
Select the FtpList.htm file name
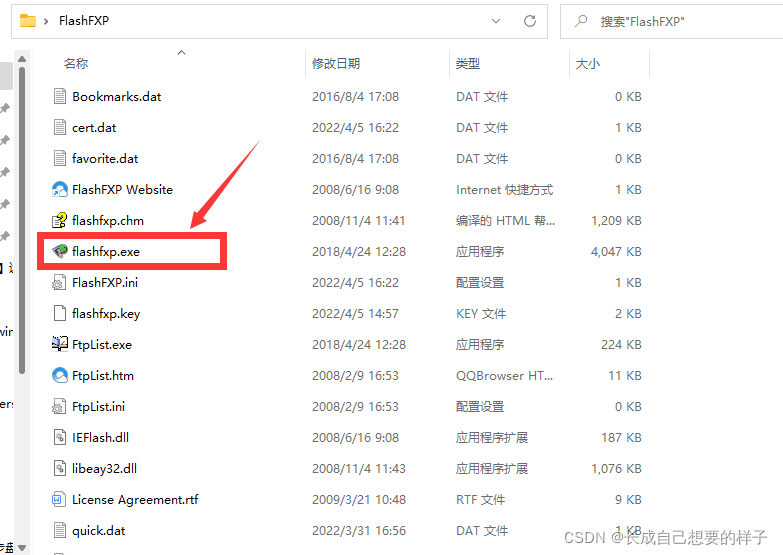(103, 375)
